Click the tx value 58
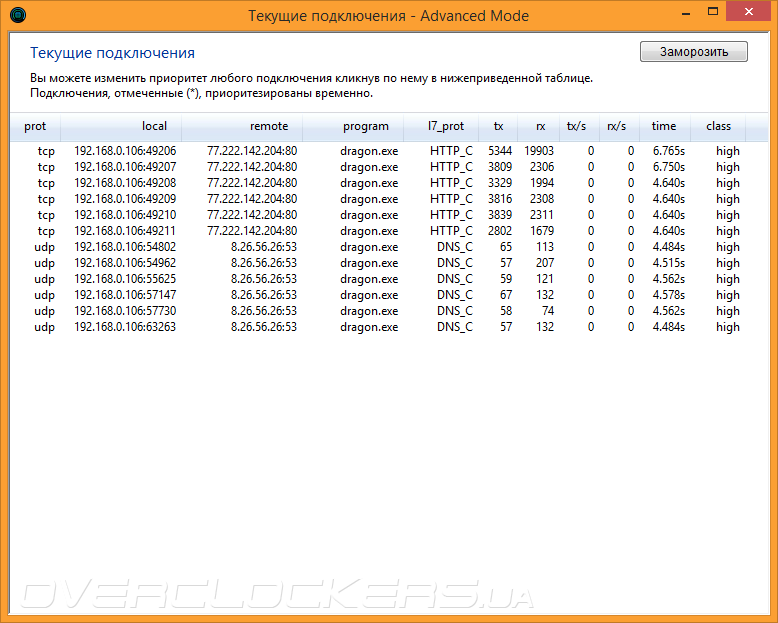 pyautogui.click(x=506, y=311)
